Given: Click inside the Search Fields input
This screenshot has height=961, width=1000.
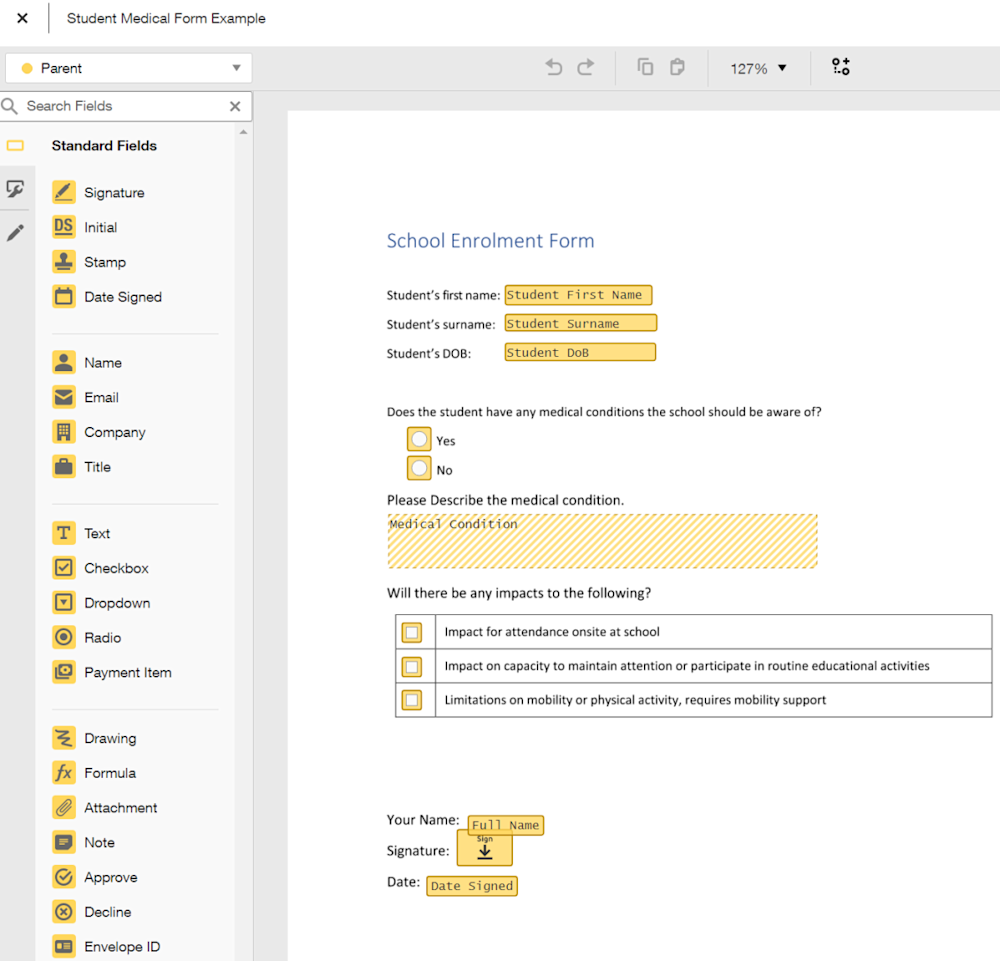Looking at the screenshot, I should coord(120,106).
